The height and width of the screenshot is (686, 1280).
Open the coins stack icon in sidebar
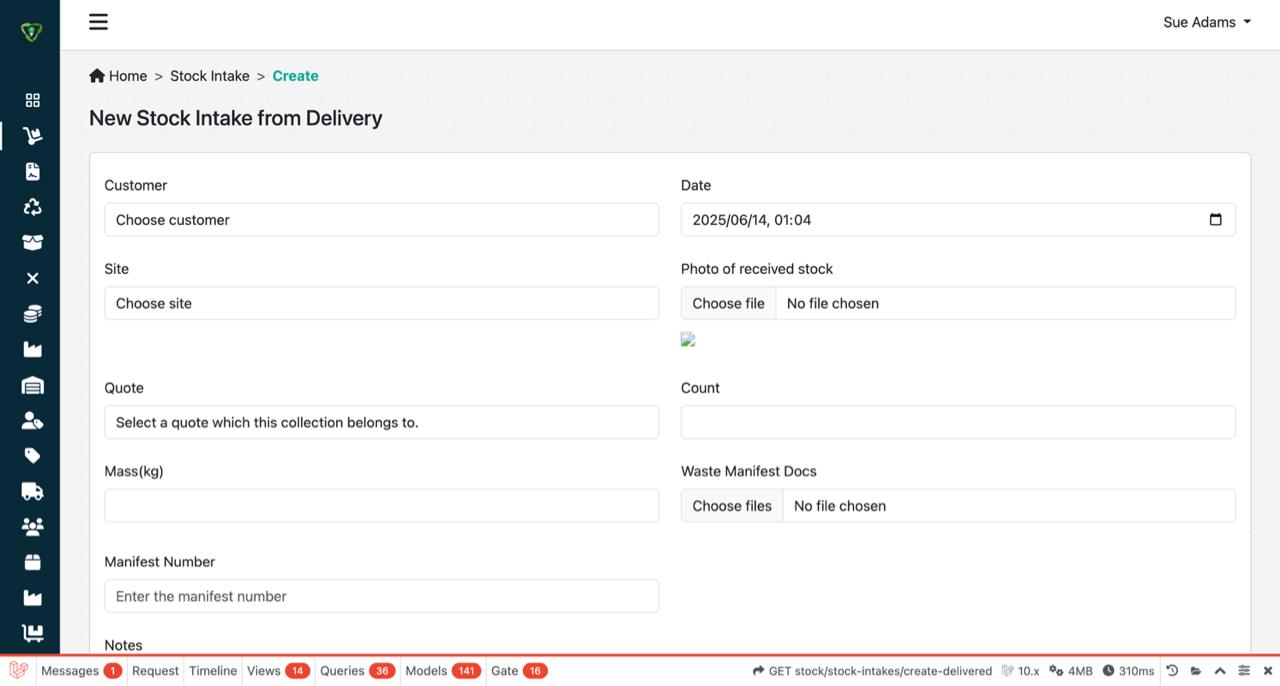33,314
